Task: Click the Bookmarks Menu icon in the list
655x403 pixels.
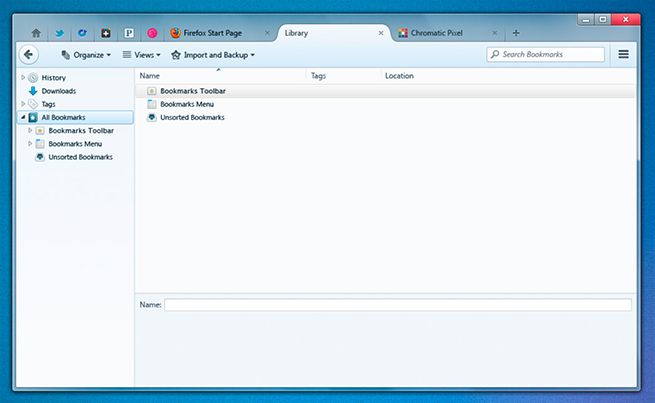Action: click(152, 104)
